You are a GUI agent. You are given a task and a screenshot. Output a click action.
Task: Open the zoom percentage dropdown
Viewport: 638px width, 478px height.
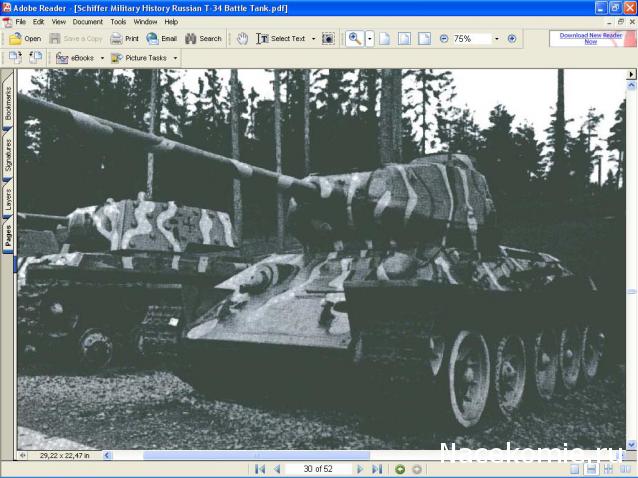[496, 39]
